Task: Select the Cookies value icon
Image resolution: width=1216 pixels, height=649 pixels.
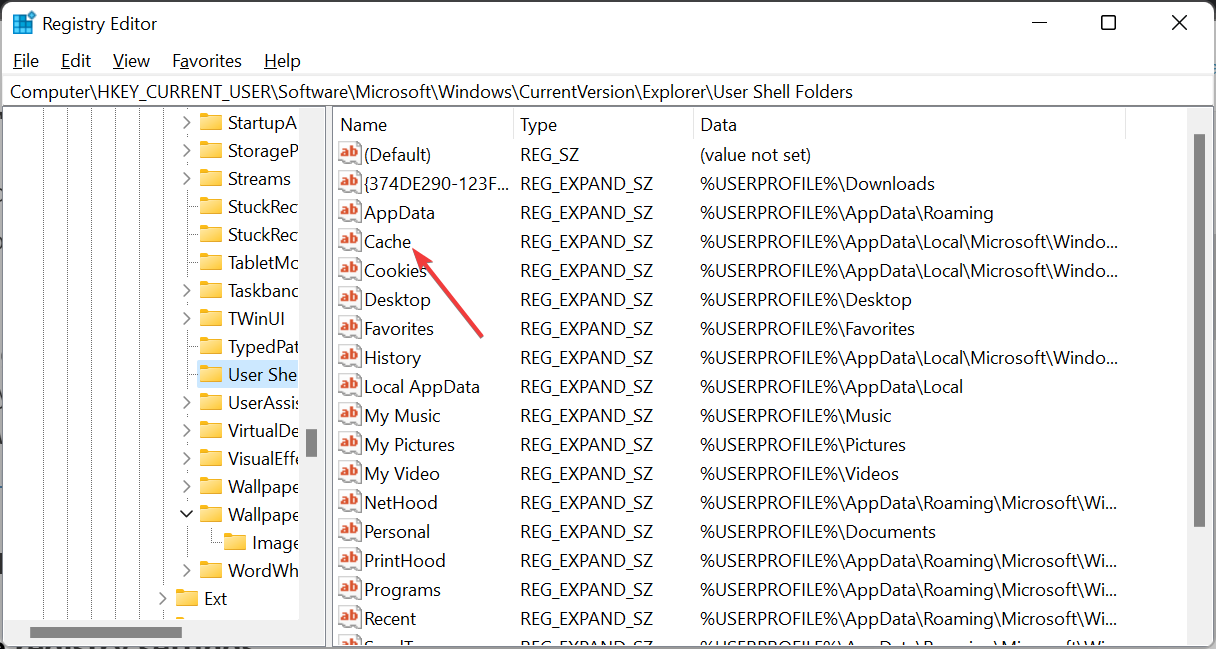Action: [349, 270]
